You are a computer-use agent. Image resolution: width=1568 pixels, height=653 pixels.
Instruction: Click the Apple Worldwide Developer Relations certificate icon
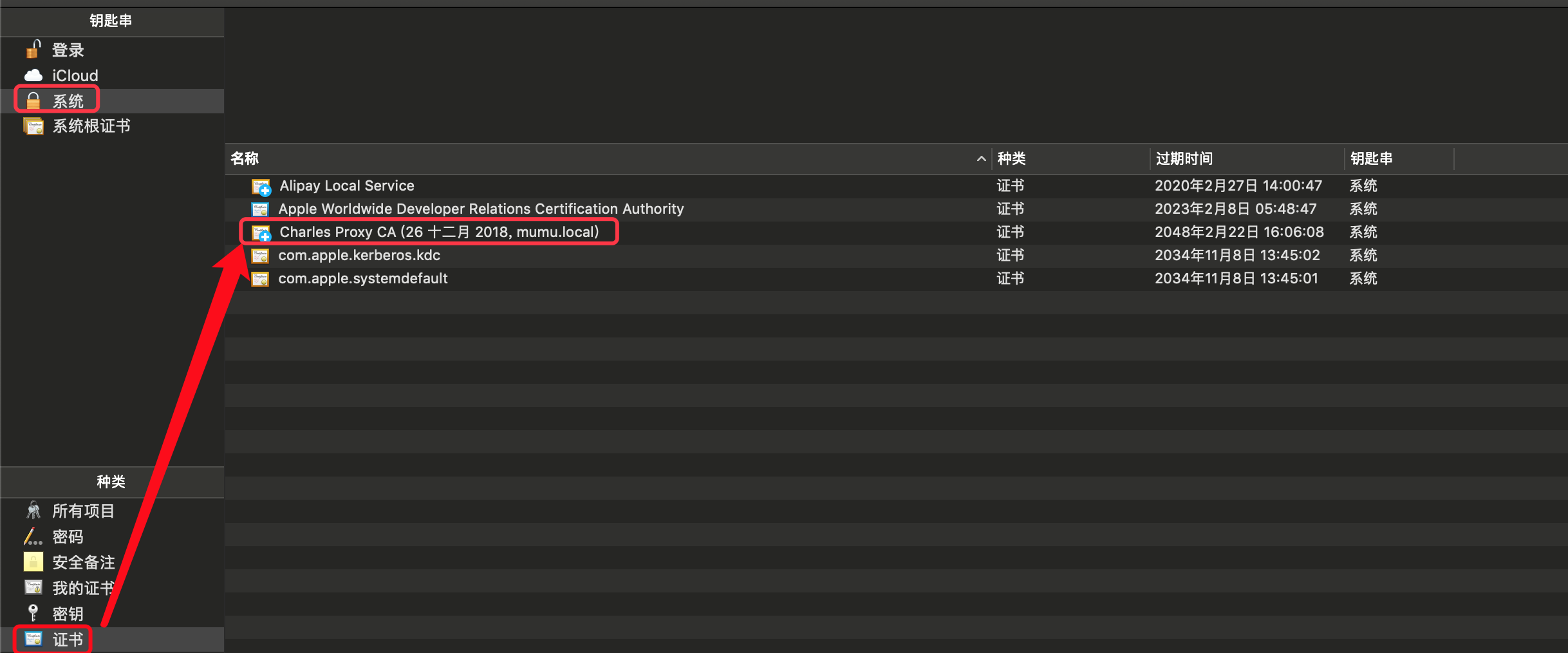(x=260, y=209)
